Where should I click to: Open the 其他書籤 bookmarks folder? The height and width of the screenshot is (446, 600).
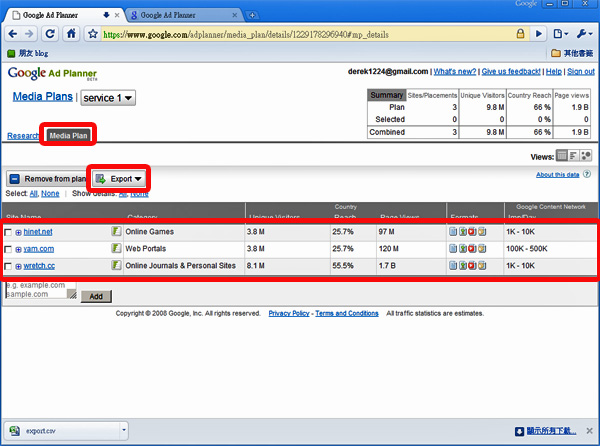pos(572,53)
